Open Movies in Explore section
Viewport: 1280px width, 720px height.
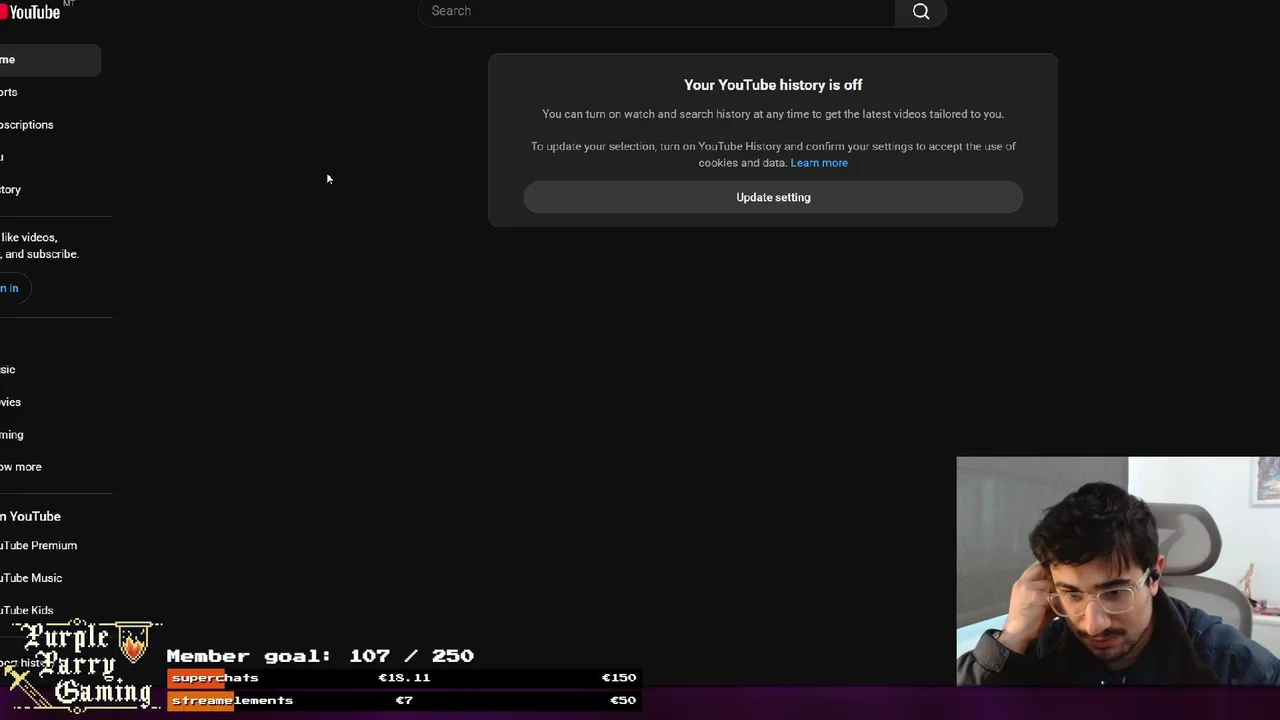(x=10, y=402)
